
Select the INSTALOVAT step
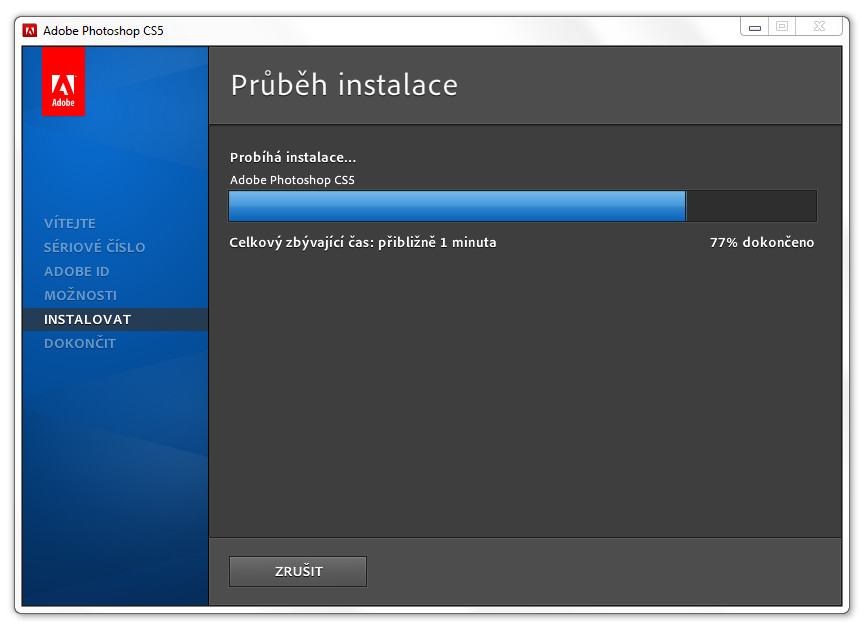coord(115,320)
